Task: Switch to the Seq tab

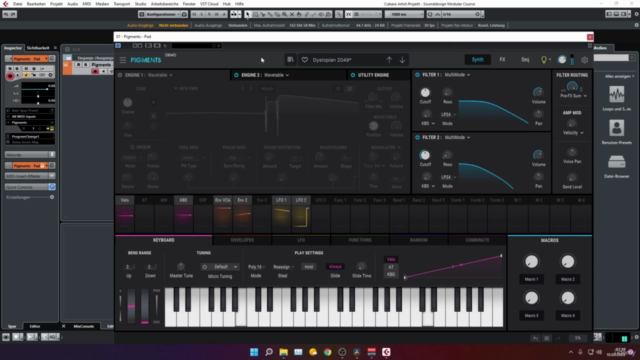Action: tap(525, 60)
